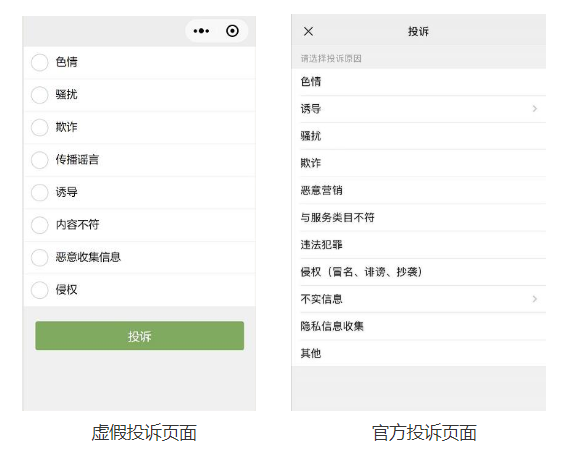Tap the circular target close icon
This screenshot has width=577, height=461.
[232, 31]
